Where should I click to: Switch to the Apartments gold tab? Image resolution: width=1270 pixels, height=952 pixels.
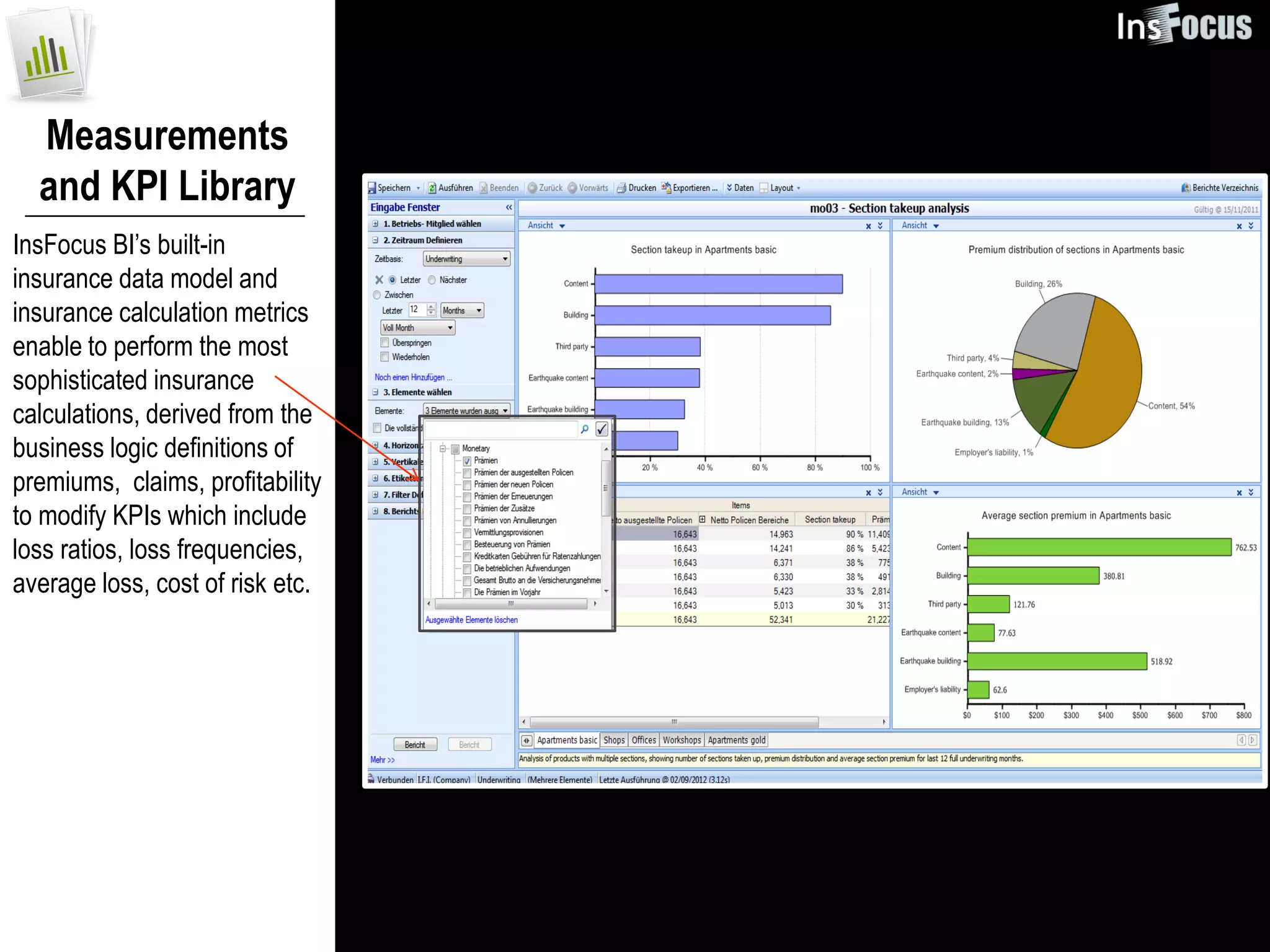point(737,740)
